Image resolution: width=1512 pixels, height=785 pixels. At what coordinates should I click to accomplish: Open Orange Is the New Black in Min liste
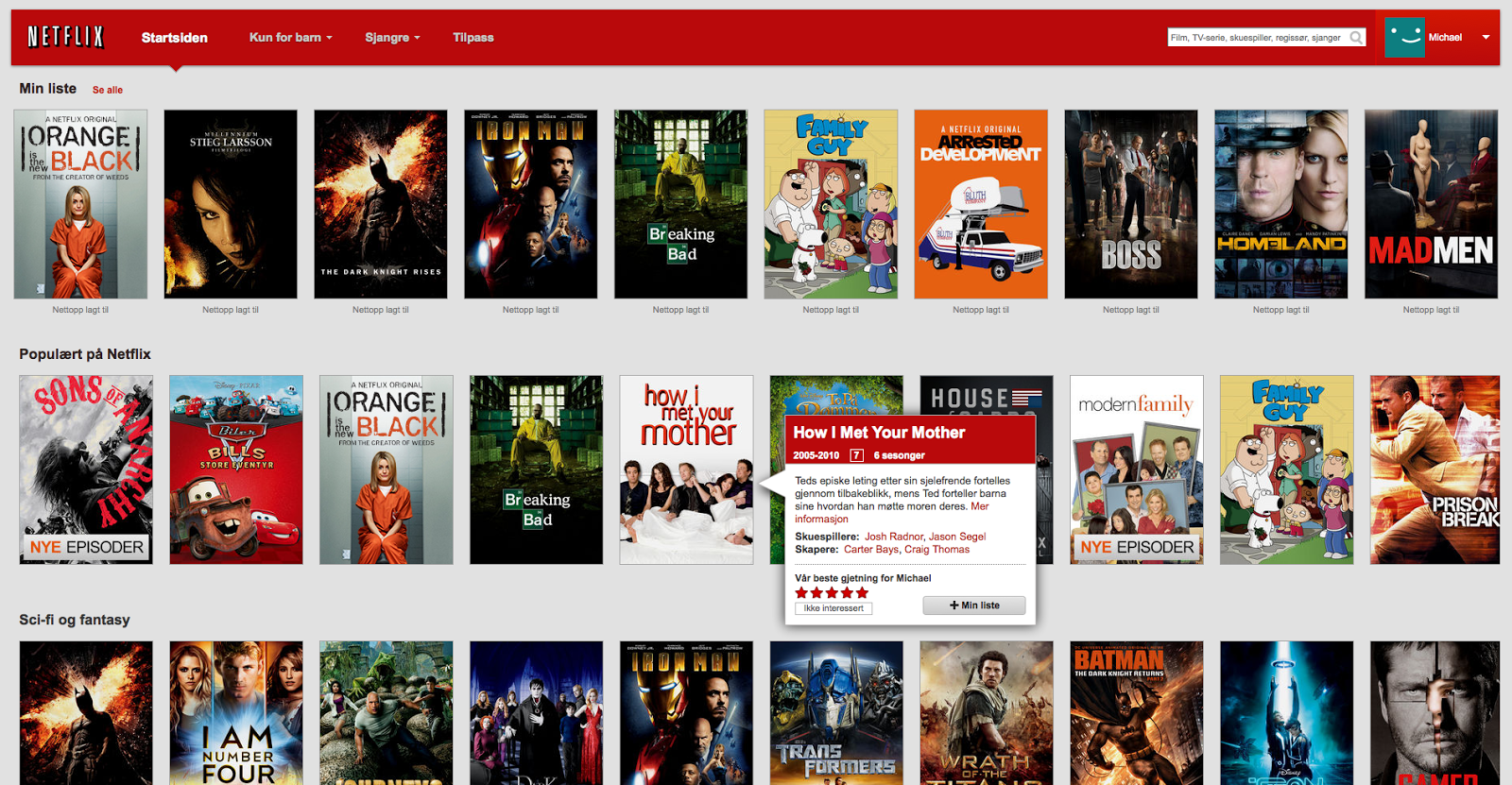(80, 204)
